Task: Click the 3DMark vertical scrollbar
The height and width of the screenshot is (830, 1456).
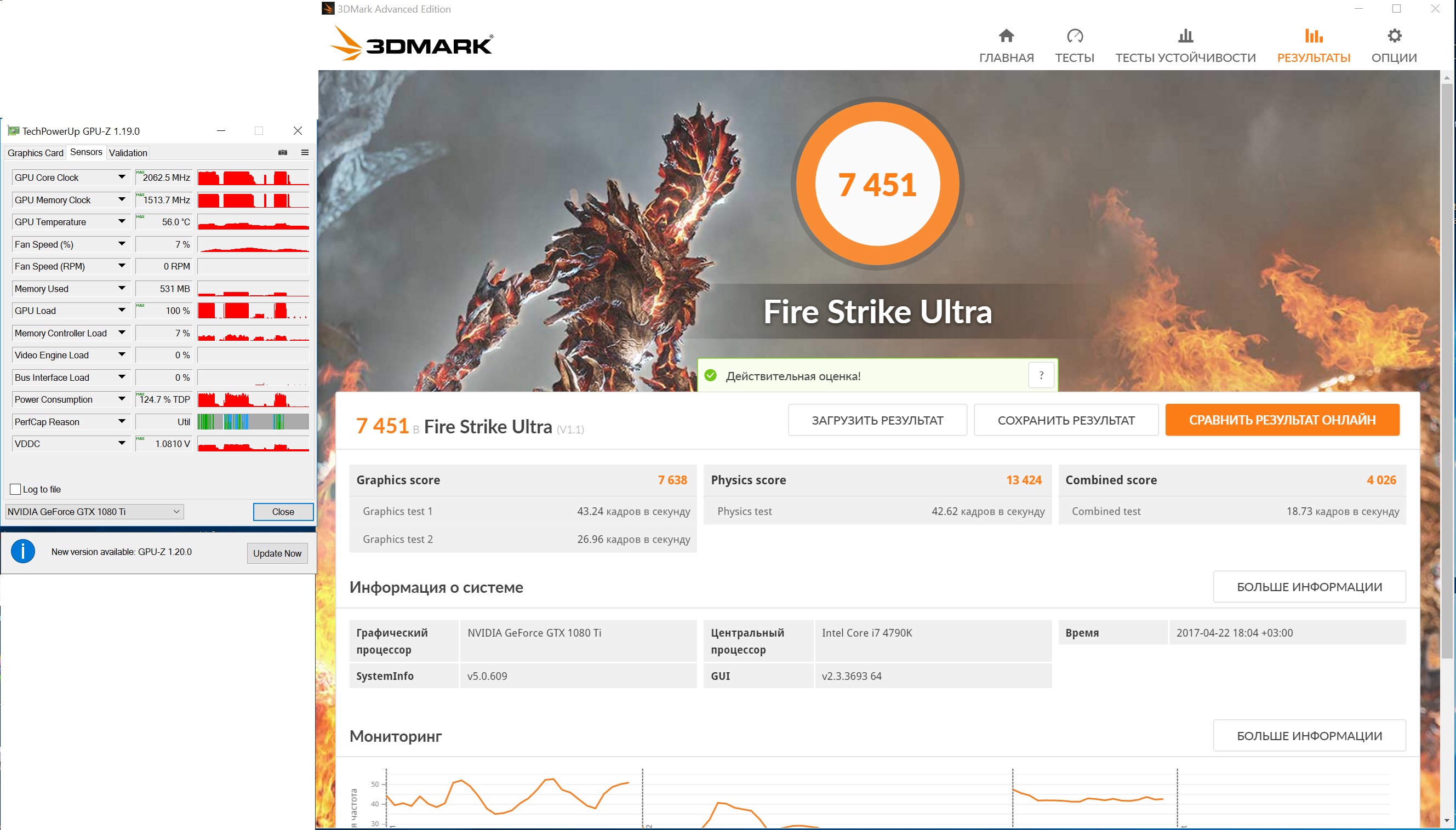Action: click(1446, 370)
